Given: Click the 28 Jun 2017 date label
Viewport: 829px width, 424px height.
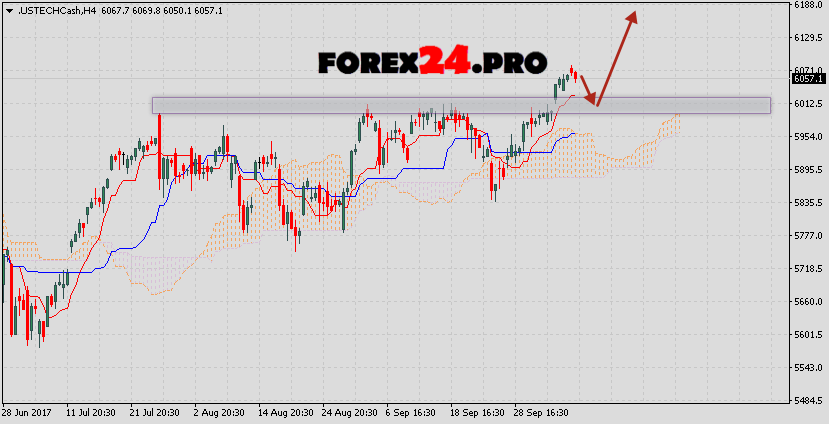Looking at the screenshot, I should pyautogui.click(x=28, y=412).
